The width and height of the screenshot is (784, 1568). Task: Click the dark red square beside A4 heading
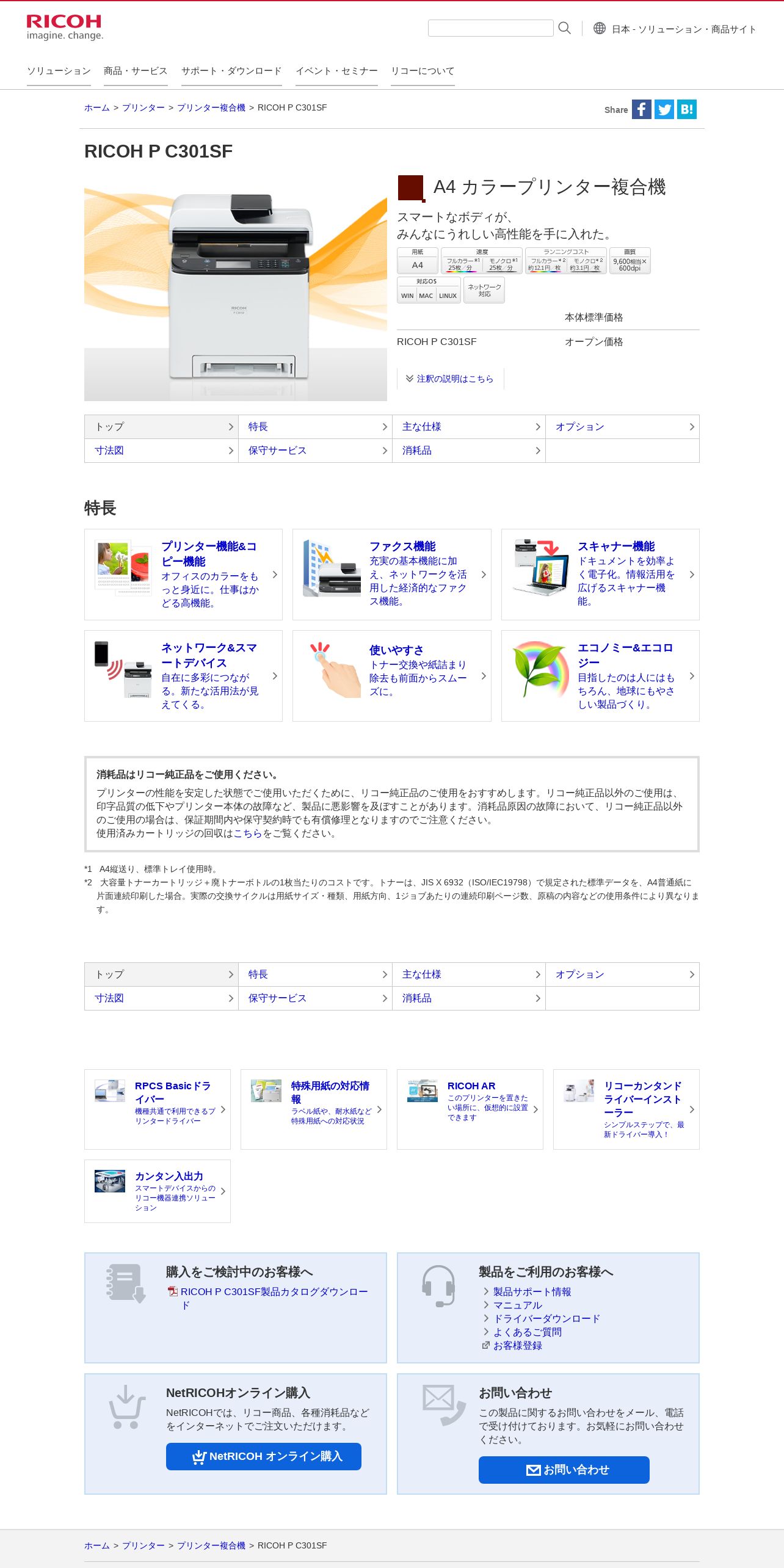(x=411, y=188)
